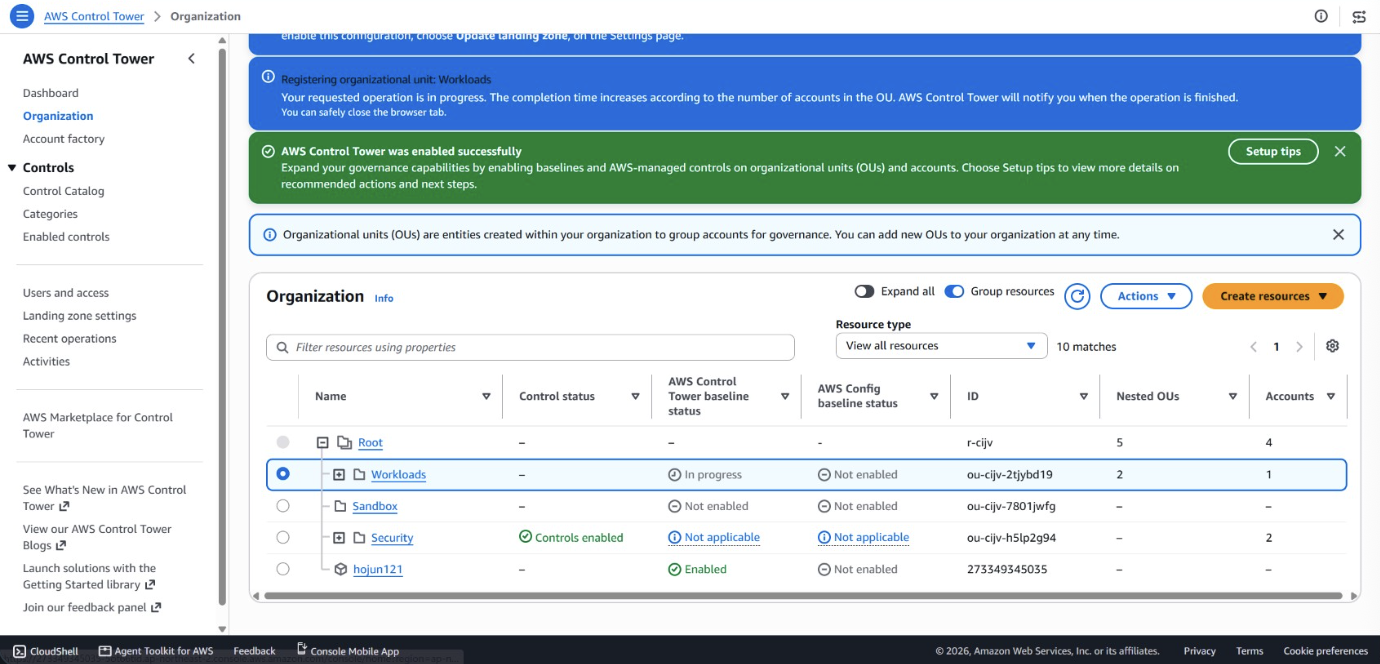Sort by AWS Control Tower baseline status arrow
This screenshot has height=664, width=1380.
[784, 396]
